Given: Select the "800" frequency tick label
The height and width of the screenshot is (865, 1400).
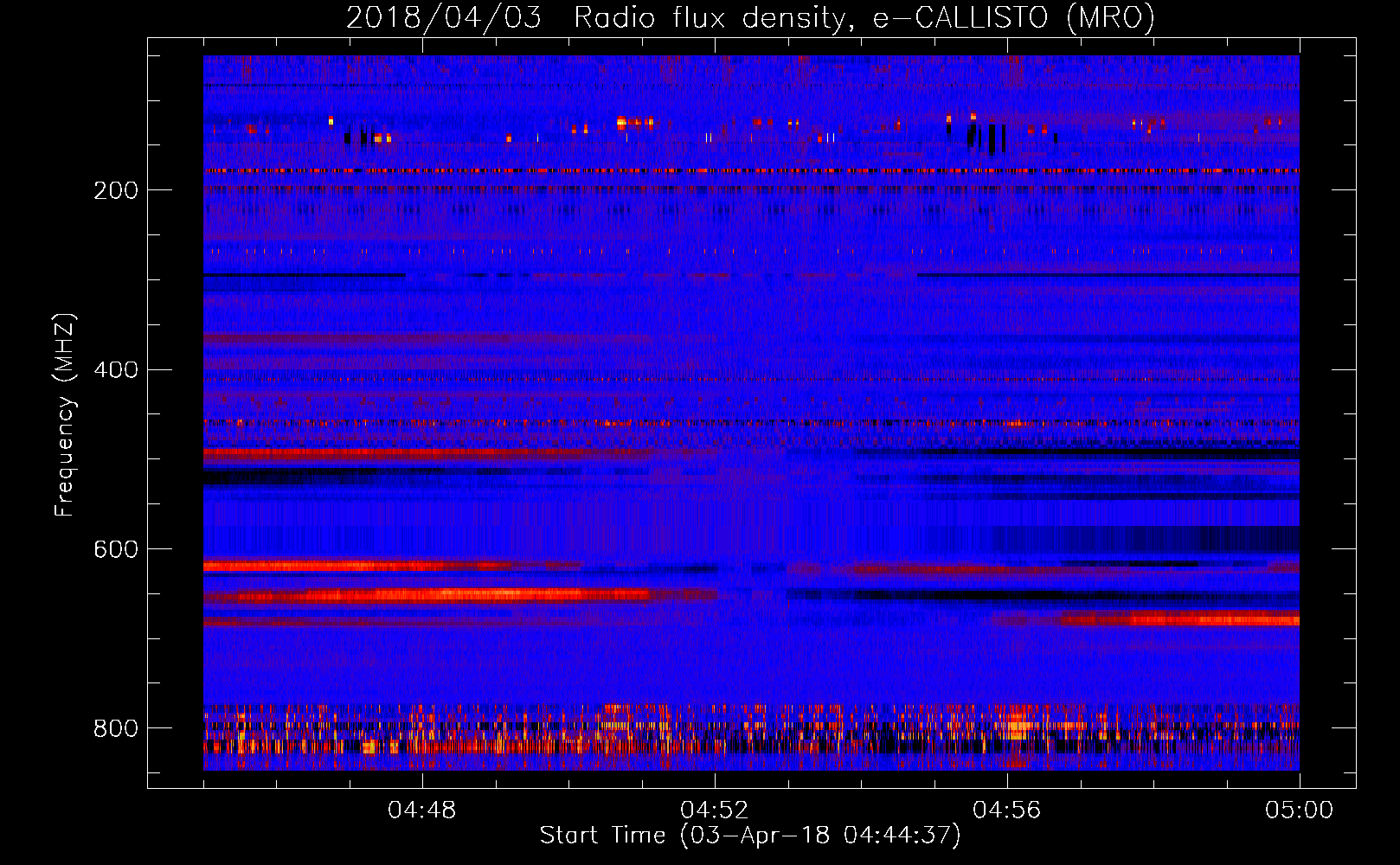Looking at the screenshot, I should click(x=116, y=728).
